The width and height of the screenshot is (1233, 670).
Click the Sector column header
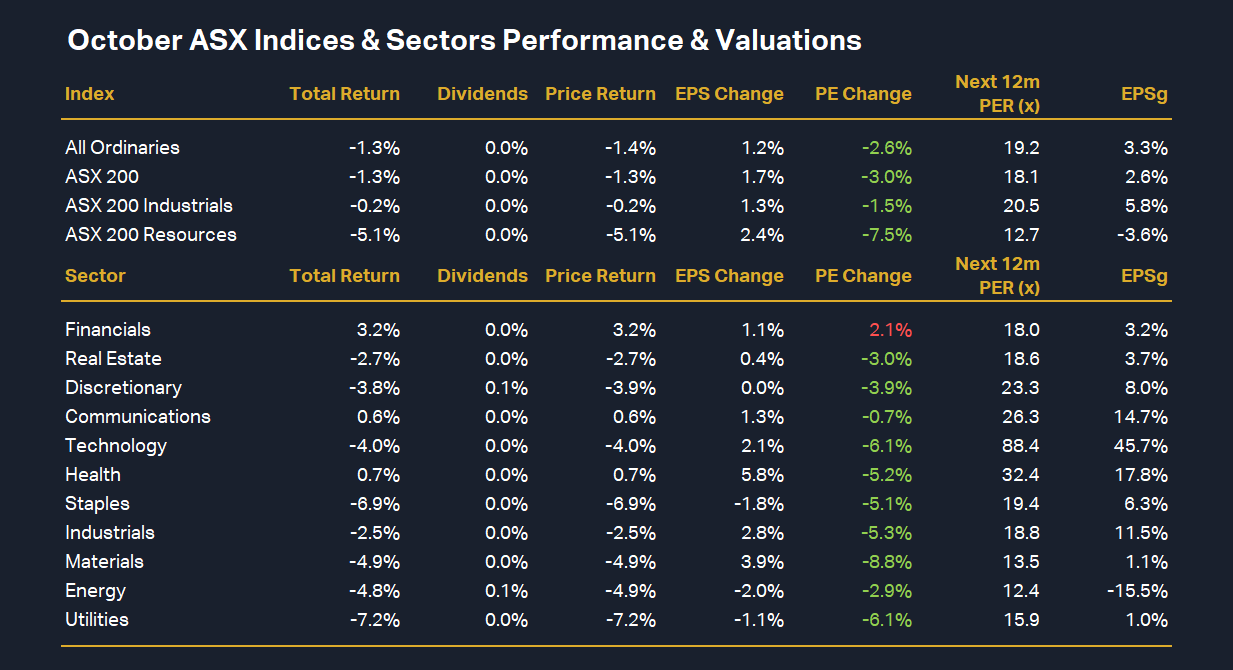[x=95, y=276]
